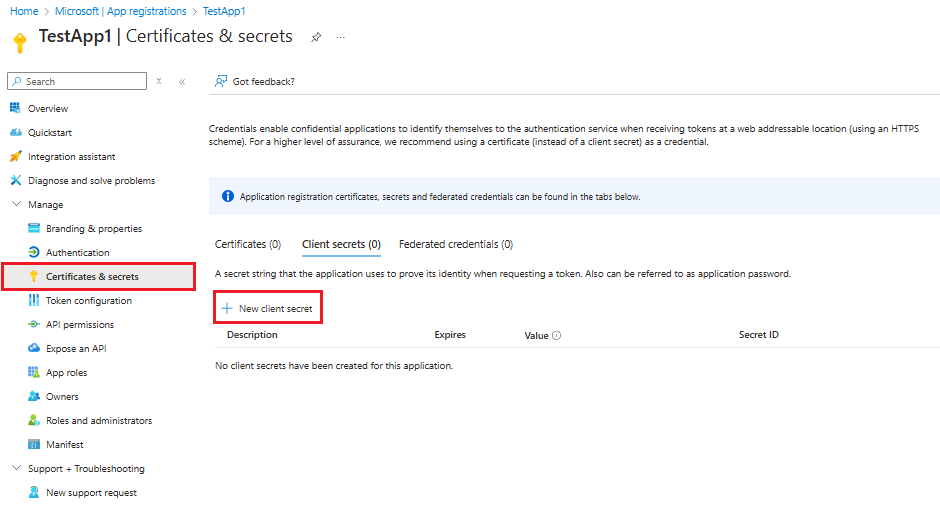The height and width of the screenshot is (519, 940).
Task: Click the Description column header
Action: tap(252, 334)
